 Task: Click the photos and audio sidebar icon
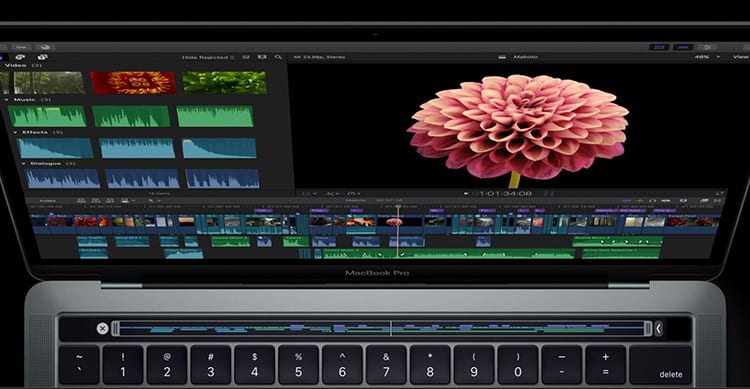[x=20, y=57]
